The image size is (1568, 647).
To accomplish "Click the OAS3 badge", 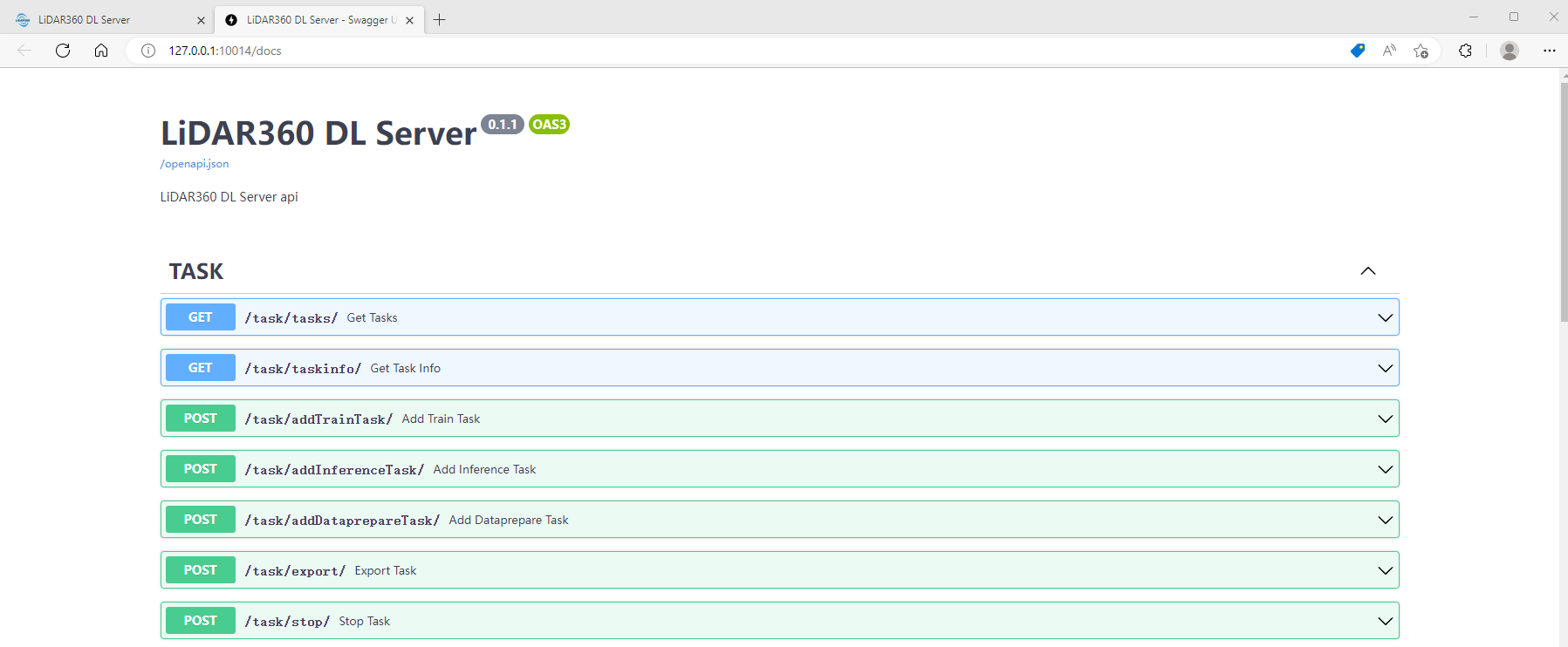I will [550, 125].
